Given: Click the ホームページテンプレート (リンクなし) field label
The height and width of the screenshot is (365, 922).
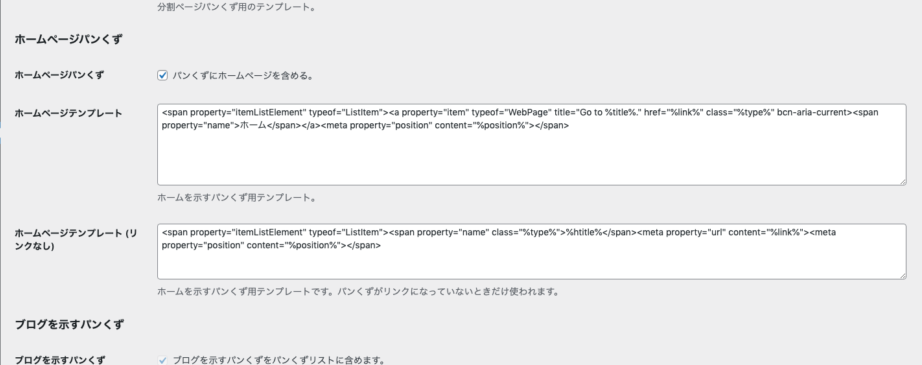Looking at the screenshot, I should tap(76, 239).
